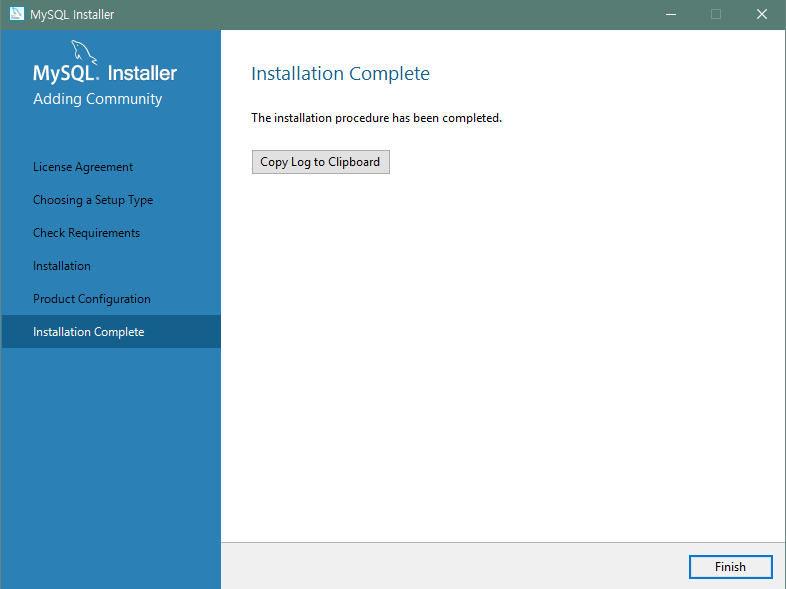786x589 pixels.
Task: Click the 'Installation Complete' page heading
Action: pyautogui.click(x=340, y=74)
